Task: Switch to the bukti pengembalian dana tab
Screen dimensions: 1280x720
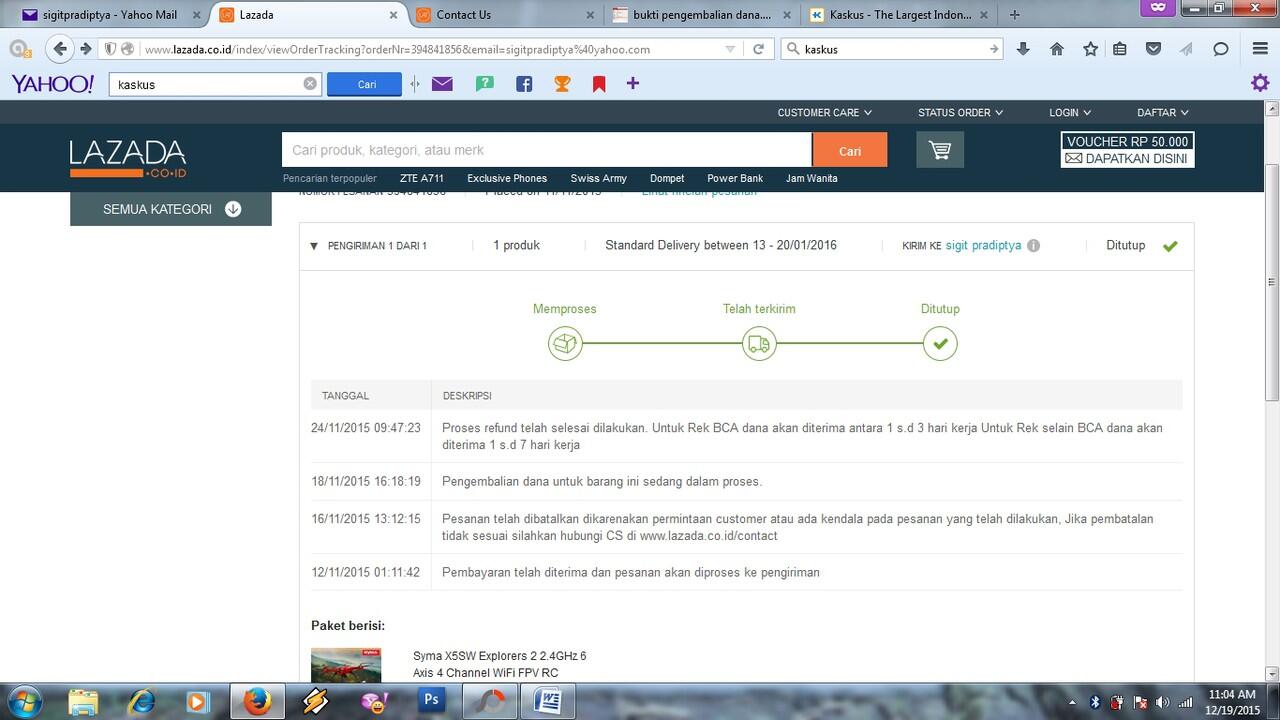Action: 703,15
